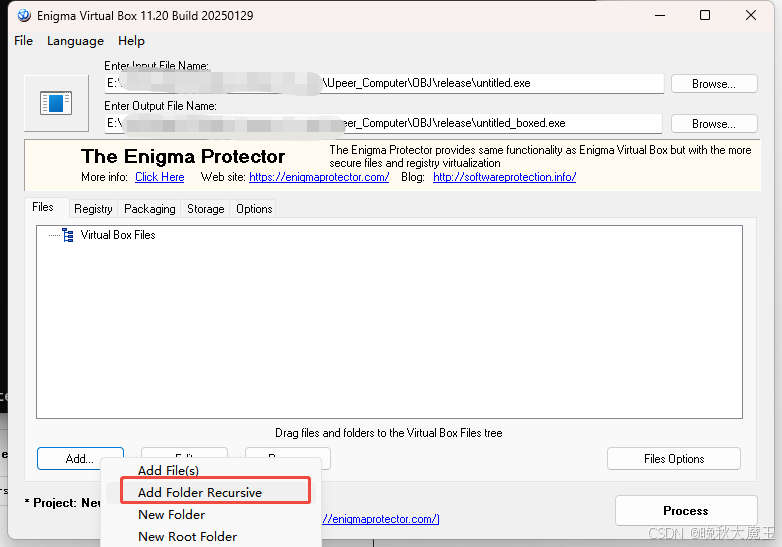This screenshot has height=547, width=782.
Task: Open the File menu
Action: [x=23, y=41]
